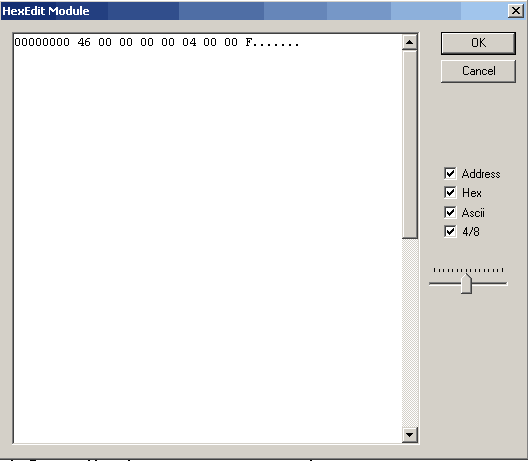Click the vertical scrollbar thumb
This screenshot has width=529, height=461.
(x=410, y=144)
